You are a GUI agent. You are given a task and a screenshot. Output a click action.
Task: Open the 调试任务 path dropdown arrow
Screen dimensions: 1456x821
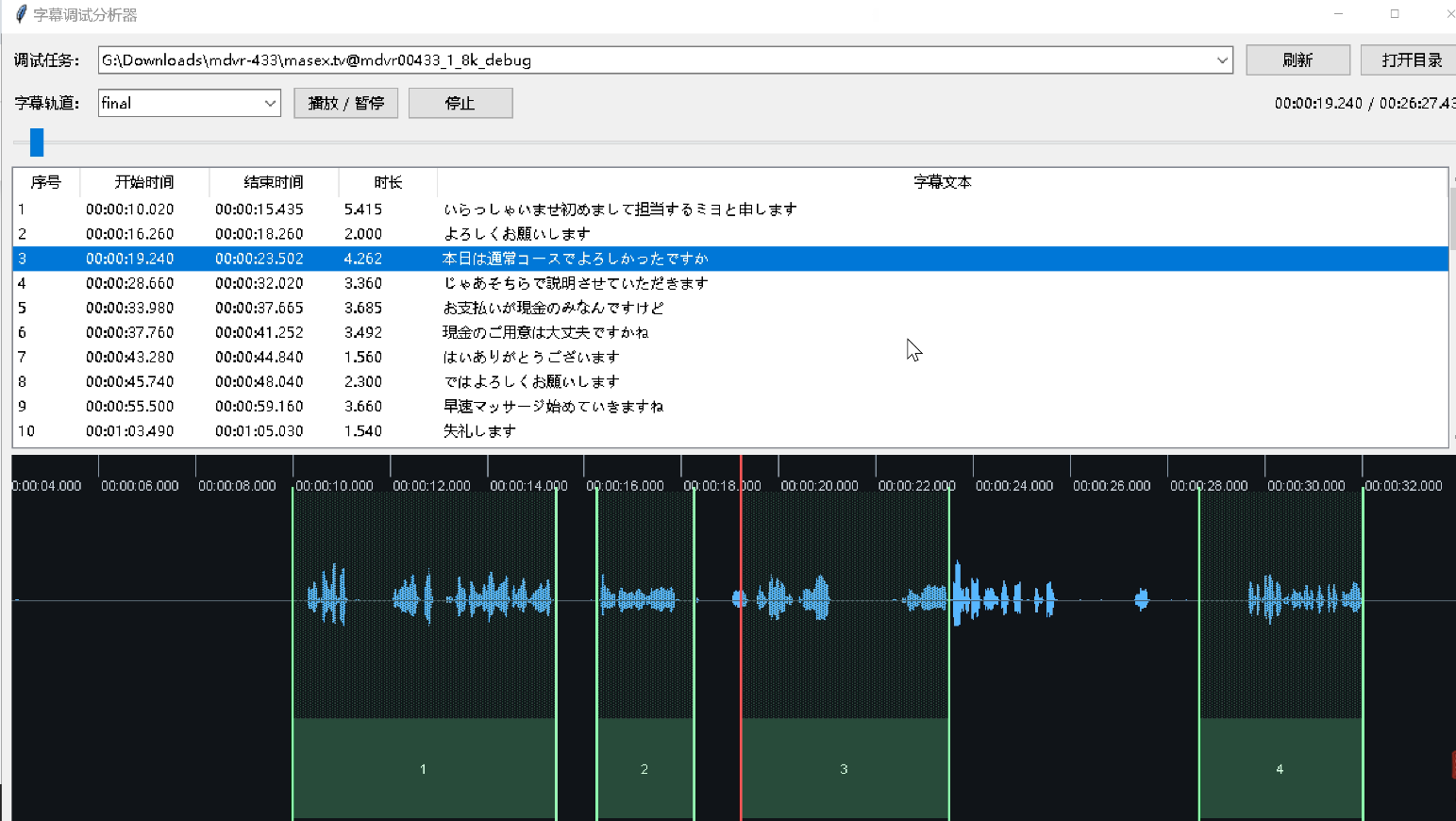point(1222,60)
